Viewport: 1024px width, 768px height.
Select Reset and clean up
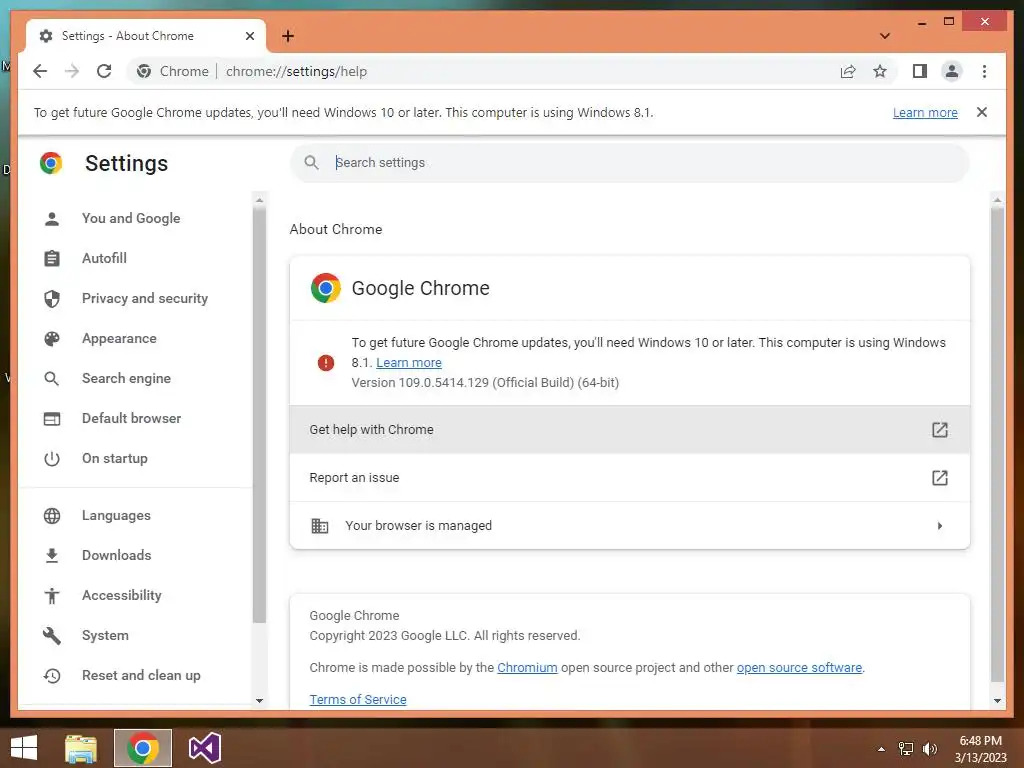(x=141, y=675)
